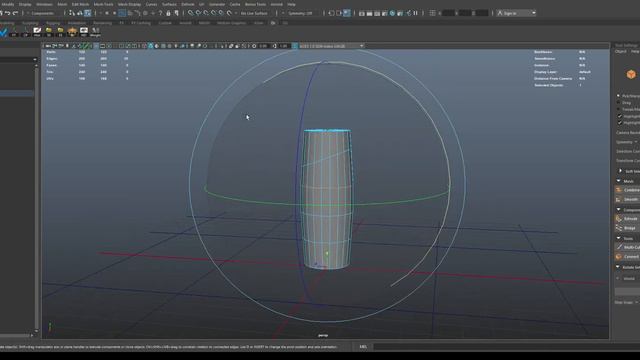Screen dimensions: 640x360
Task: Click the Connect tool
Action: [x=628, y=257]
